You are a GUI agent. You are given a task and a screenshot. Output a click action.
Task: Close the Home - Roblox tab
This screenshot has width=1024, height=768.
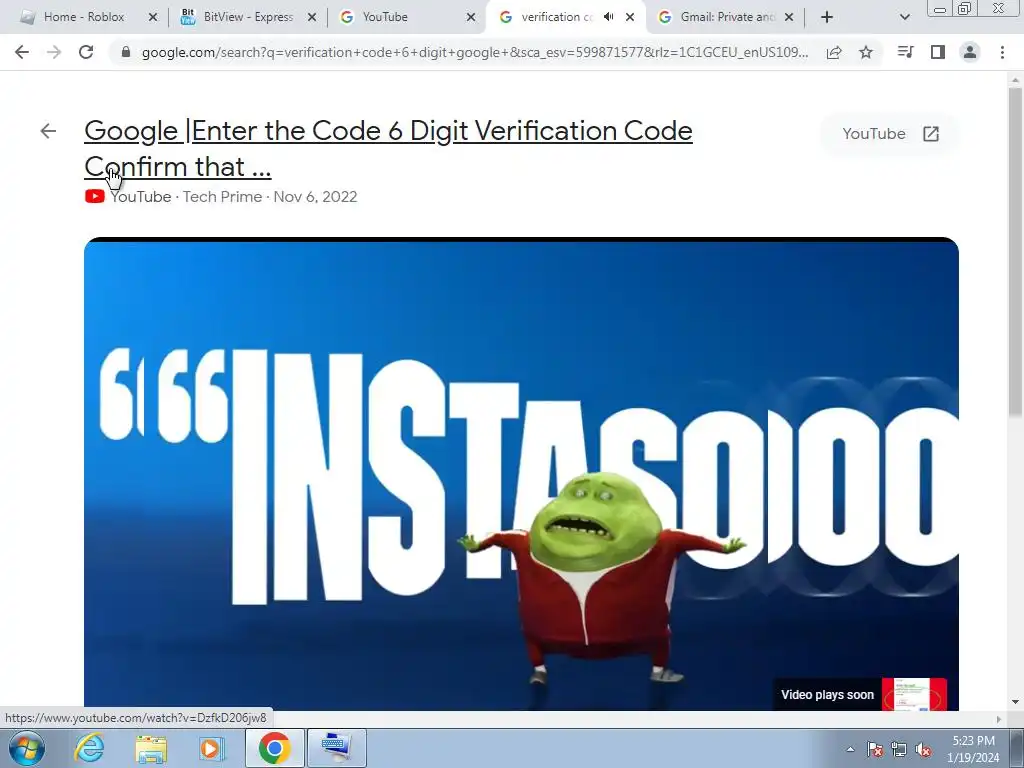(153, 17)
